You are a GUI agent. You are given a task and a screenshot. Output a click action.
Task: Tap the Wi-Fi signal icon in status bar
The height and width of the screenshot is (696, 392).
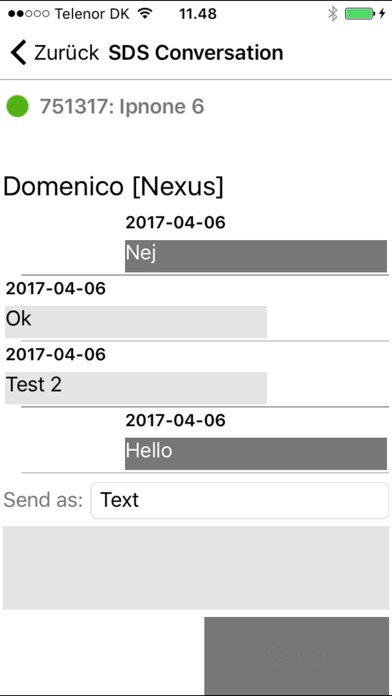point(145,14)
